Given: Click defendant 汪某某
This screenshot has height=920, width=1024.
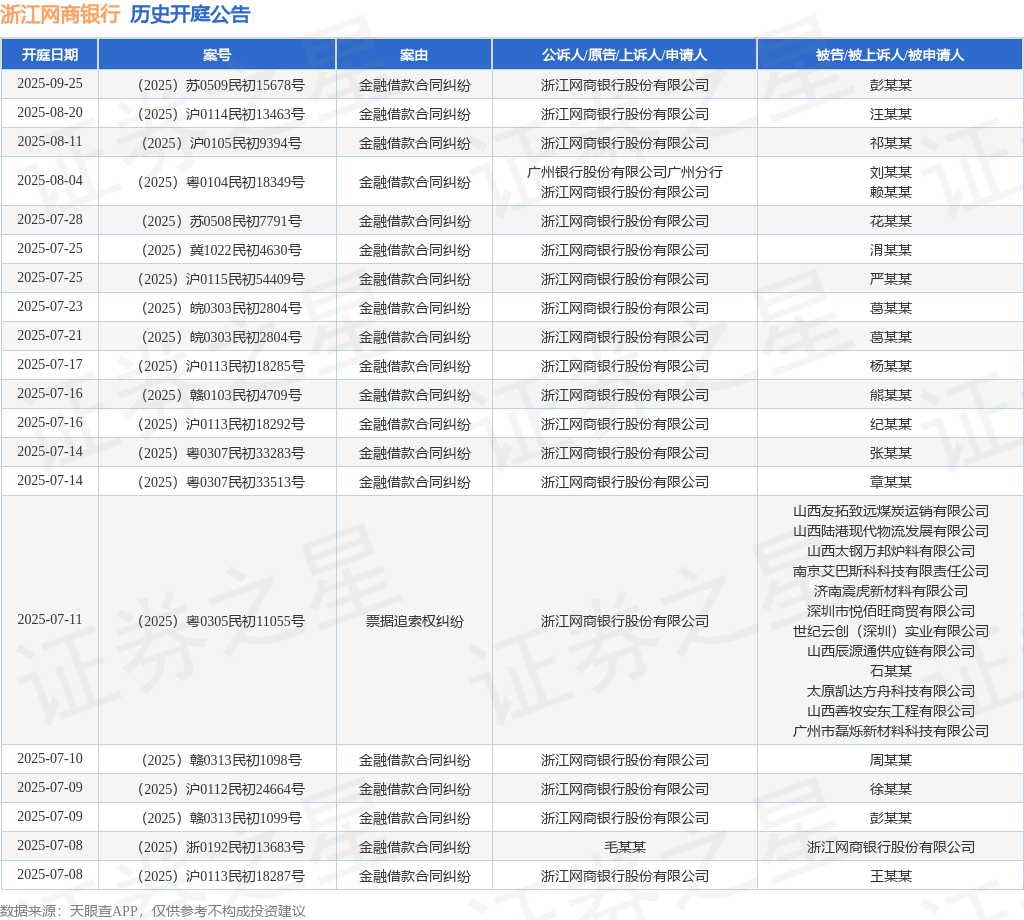Looking at the screenshot, I should pos(891,114).
